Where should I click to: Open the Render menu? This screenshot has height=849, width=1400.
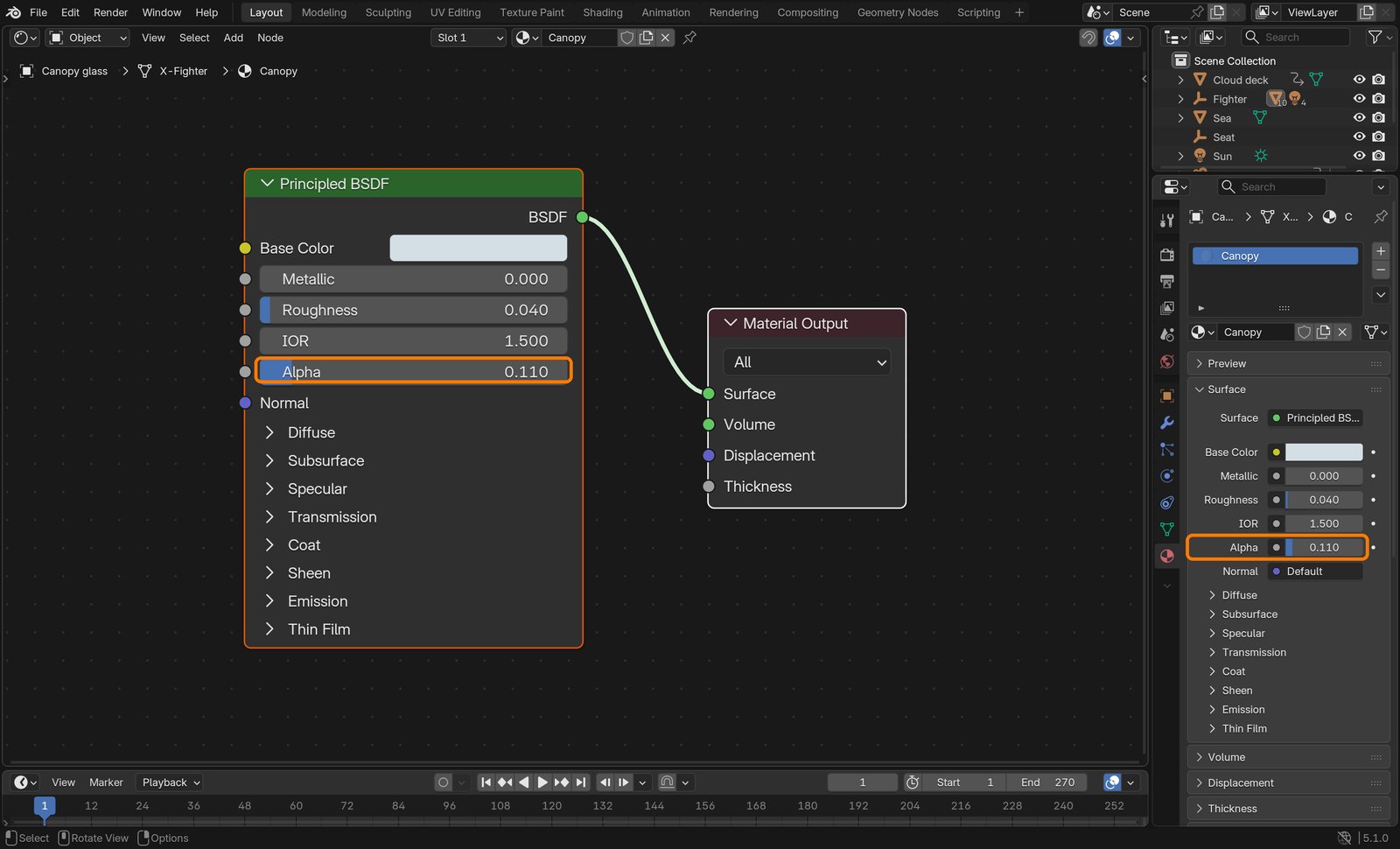[110, 12]
